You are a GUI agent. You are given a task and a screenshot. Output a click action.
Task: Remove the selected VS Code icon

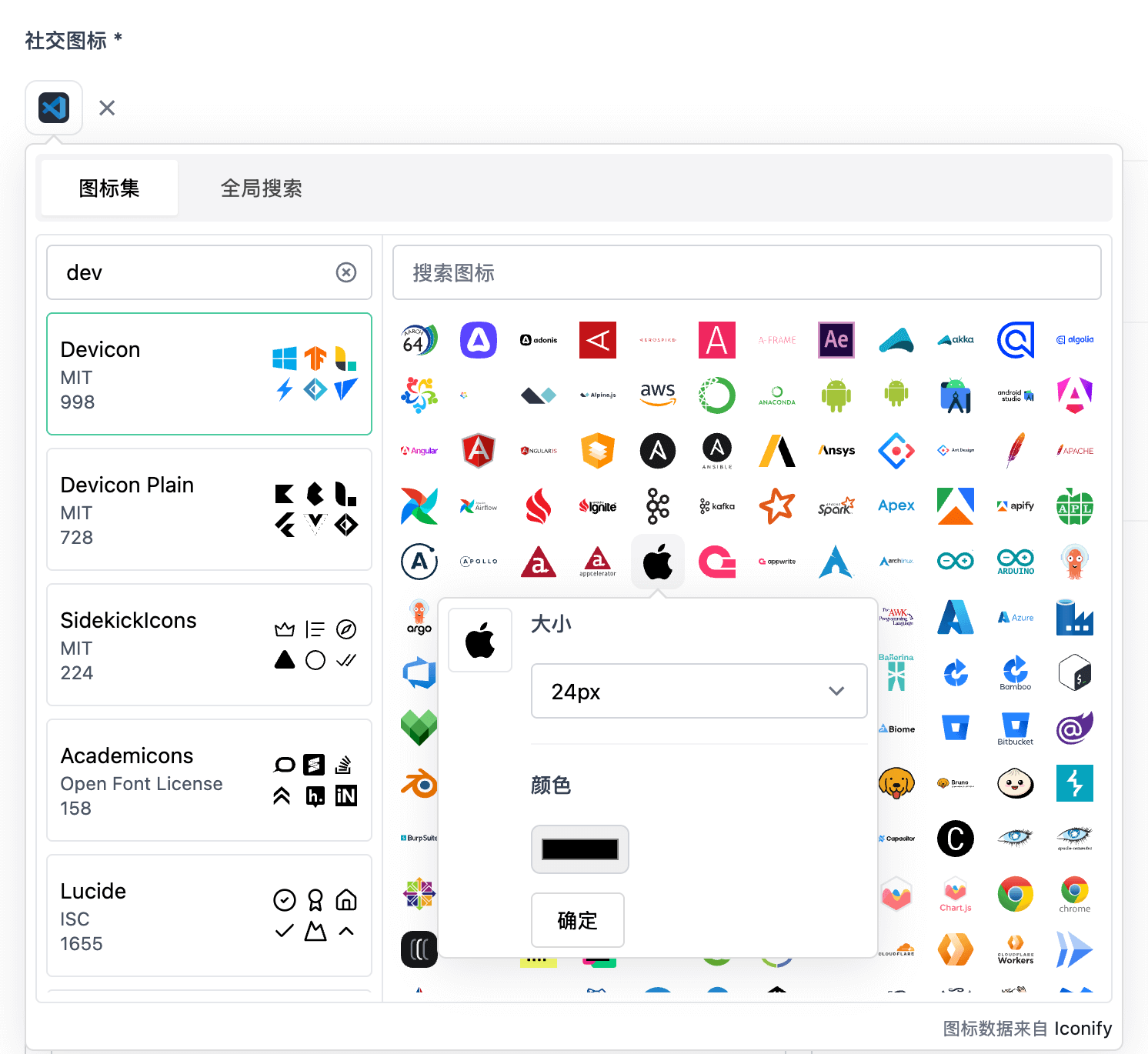point(107,108)
